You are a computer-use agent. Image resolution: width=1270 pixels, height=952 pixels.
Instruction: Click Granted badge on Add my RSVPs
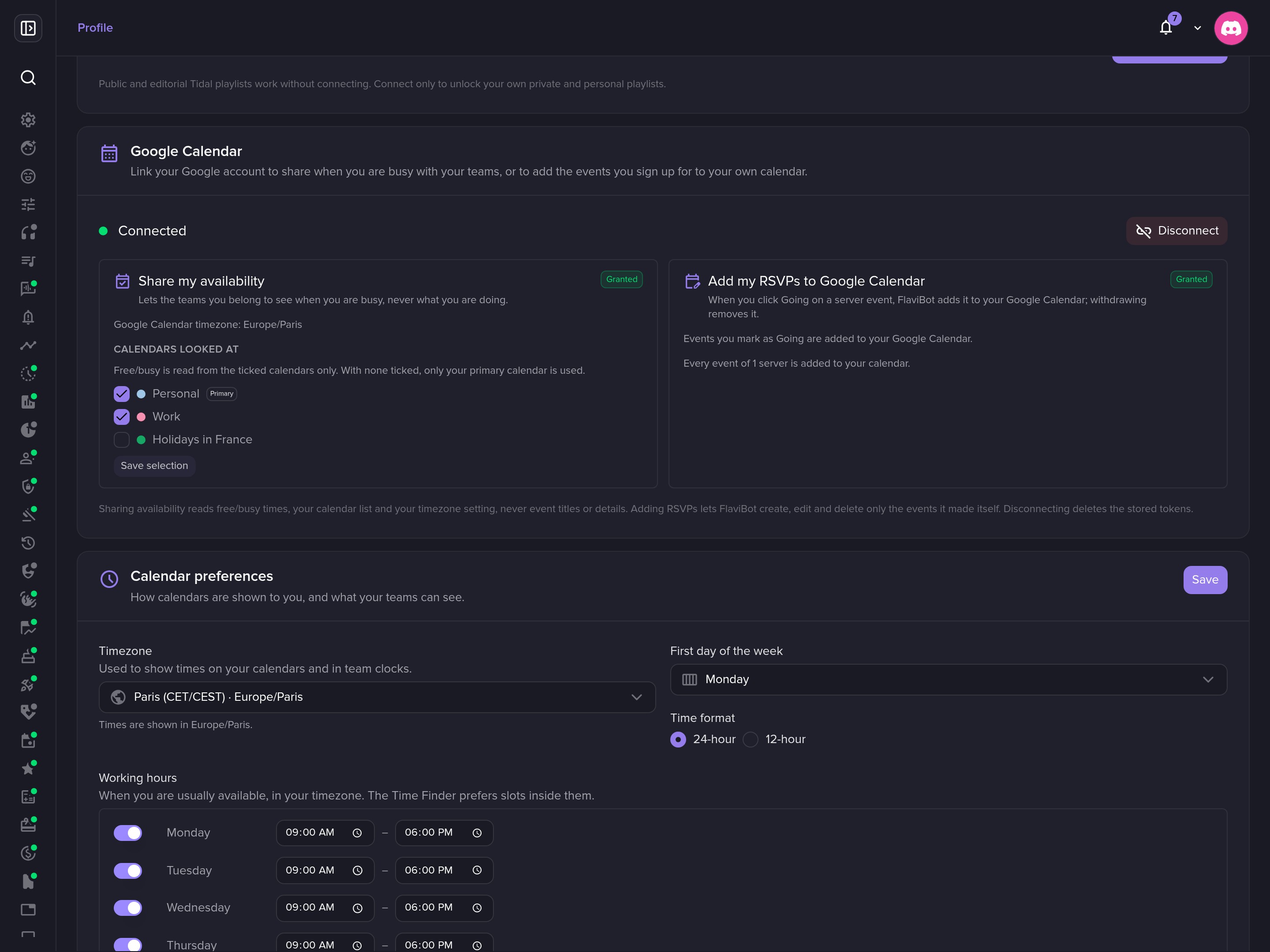coord(1192,279)
